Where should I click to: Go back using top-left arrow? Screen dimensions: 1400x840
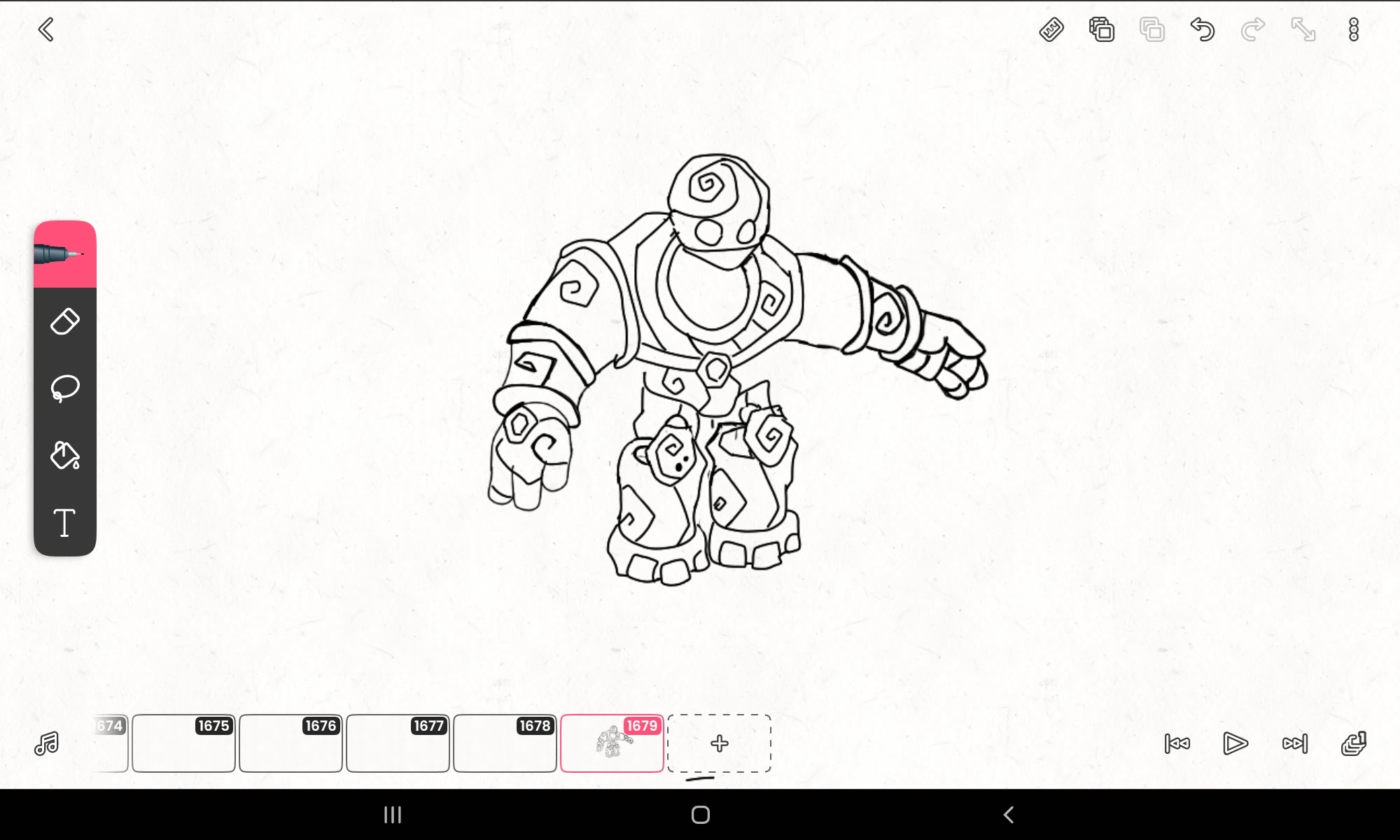coord(46,29)
